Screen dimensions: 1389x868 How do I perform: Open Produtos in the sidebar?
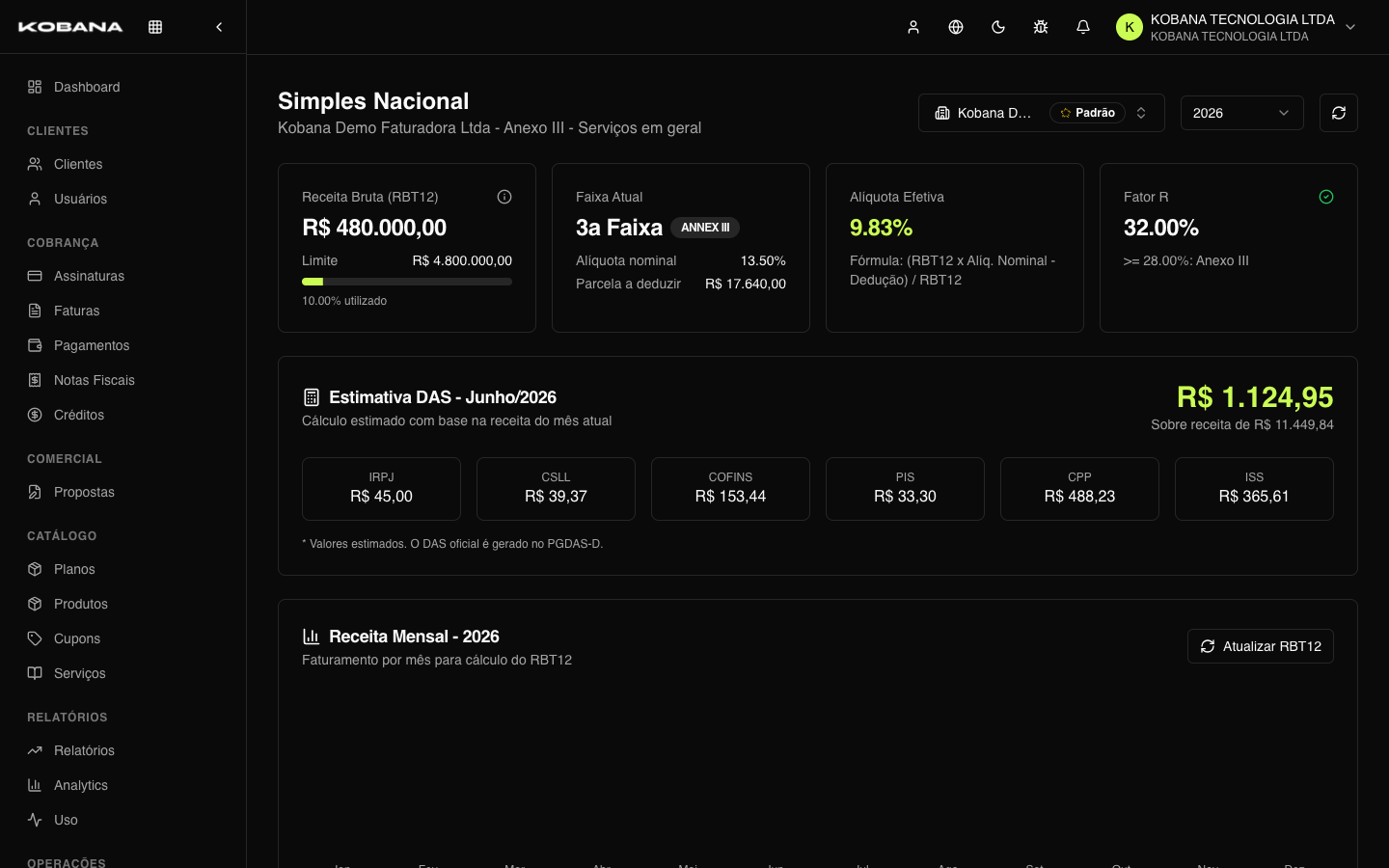tap(123, 604)
